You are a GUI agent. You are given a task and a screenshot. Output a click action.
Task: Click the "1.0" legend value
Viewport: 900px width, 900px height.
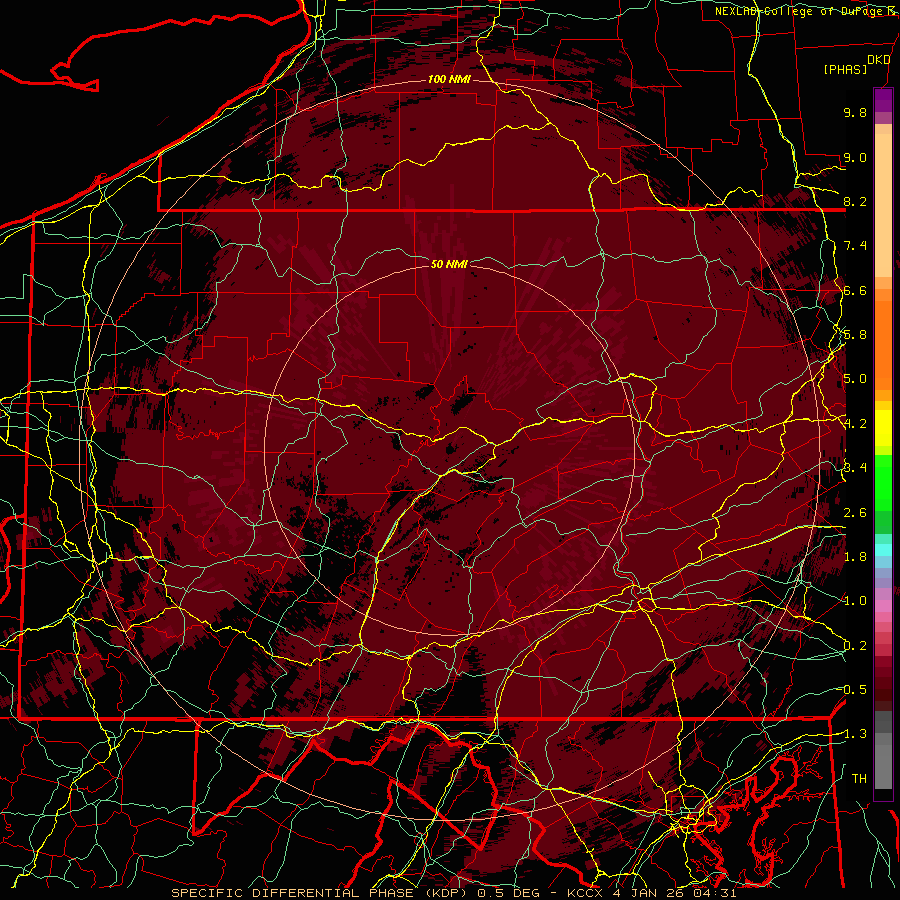[855, 601]
